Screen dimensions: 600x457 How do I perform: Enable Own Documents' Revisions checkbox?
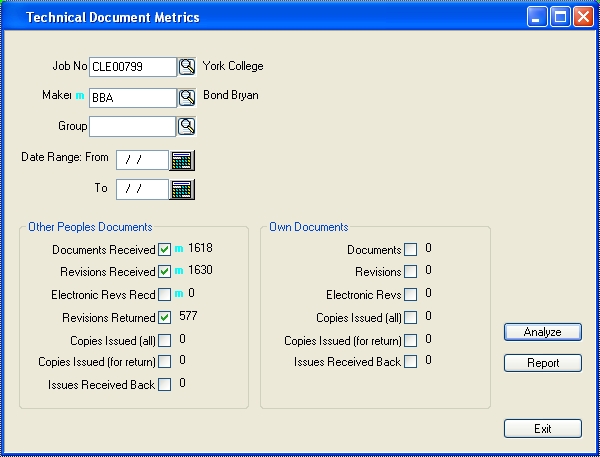coord(411,271)
